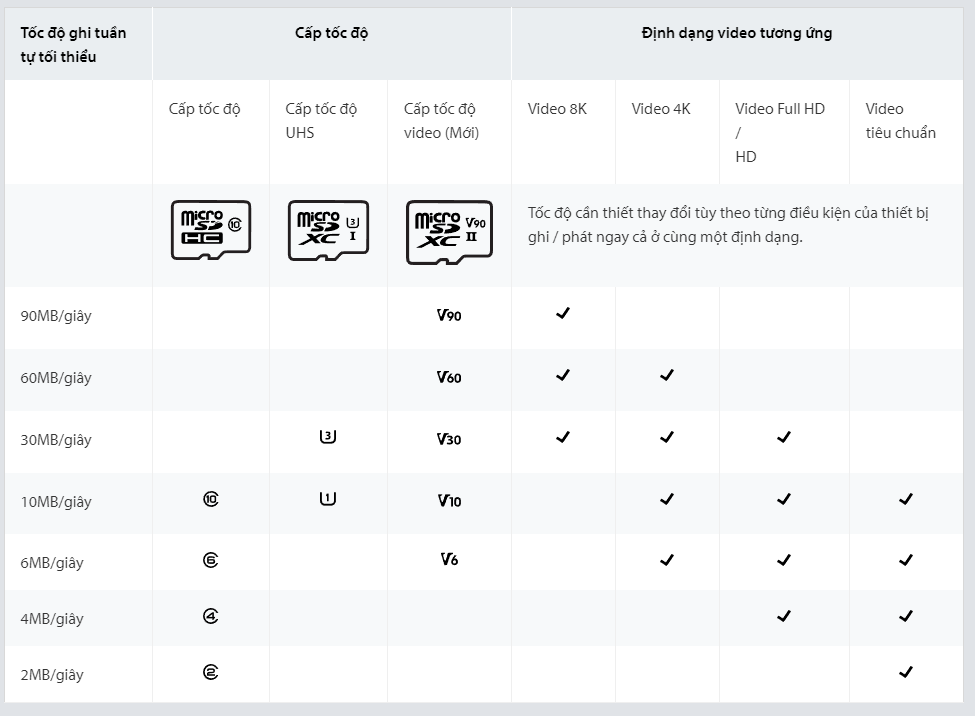Click the Video Full HD / HD column header
This screenshot has width=975, height=716.
pos(780,133)
